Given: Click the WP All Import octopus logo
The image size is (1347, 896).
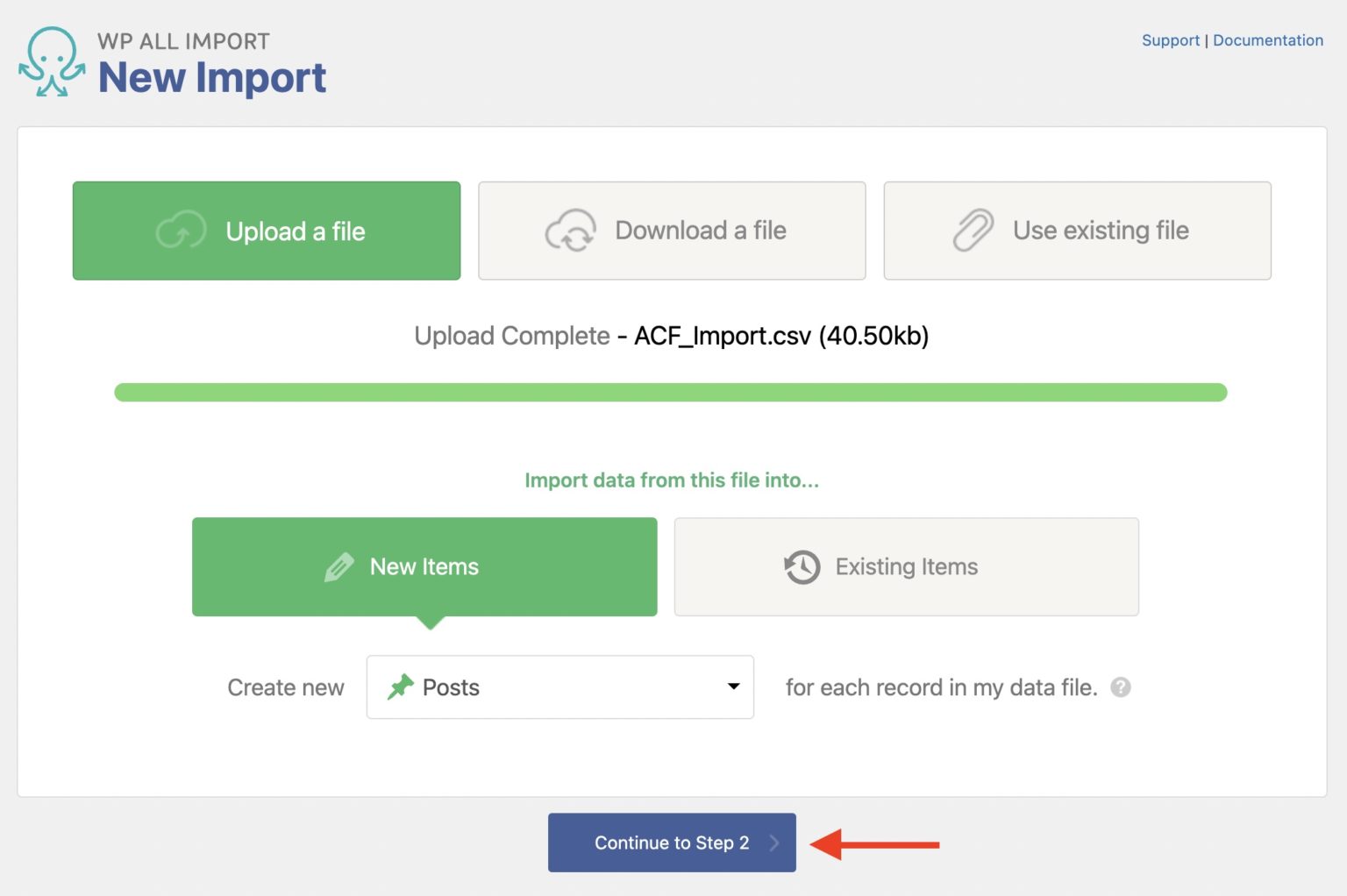Looking at the screenshot, I should (x=52, y=60).
